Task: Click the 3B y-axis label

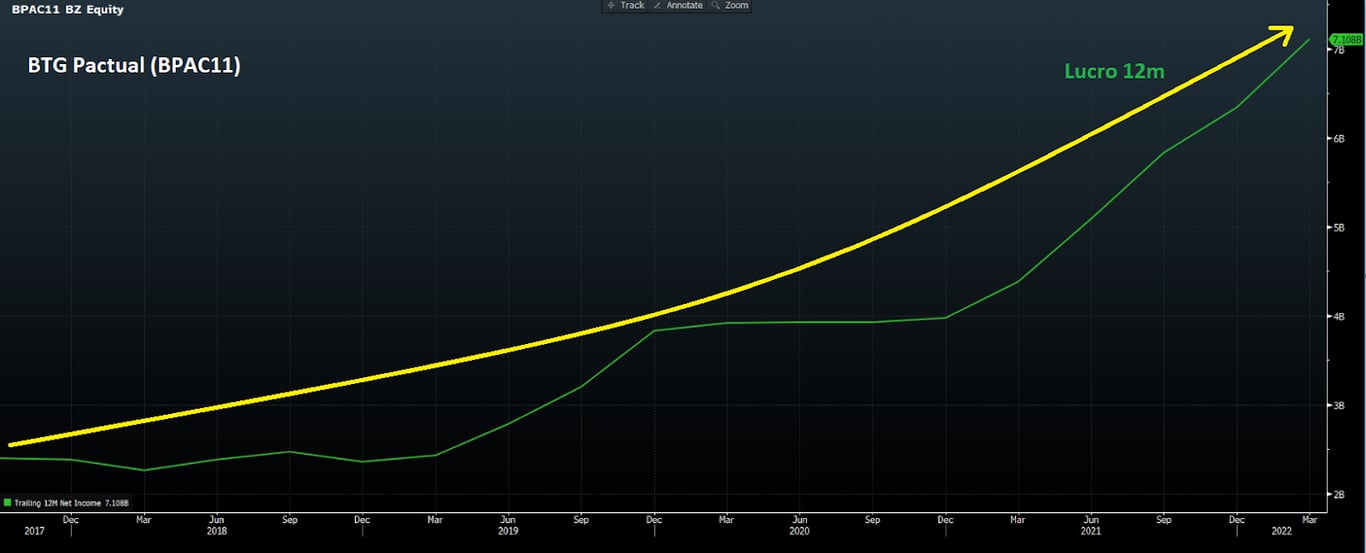Action: tap(1341, 405)
